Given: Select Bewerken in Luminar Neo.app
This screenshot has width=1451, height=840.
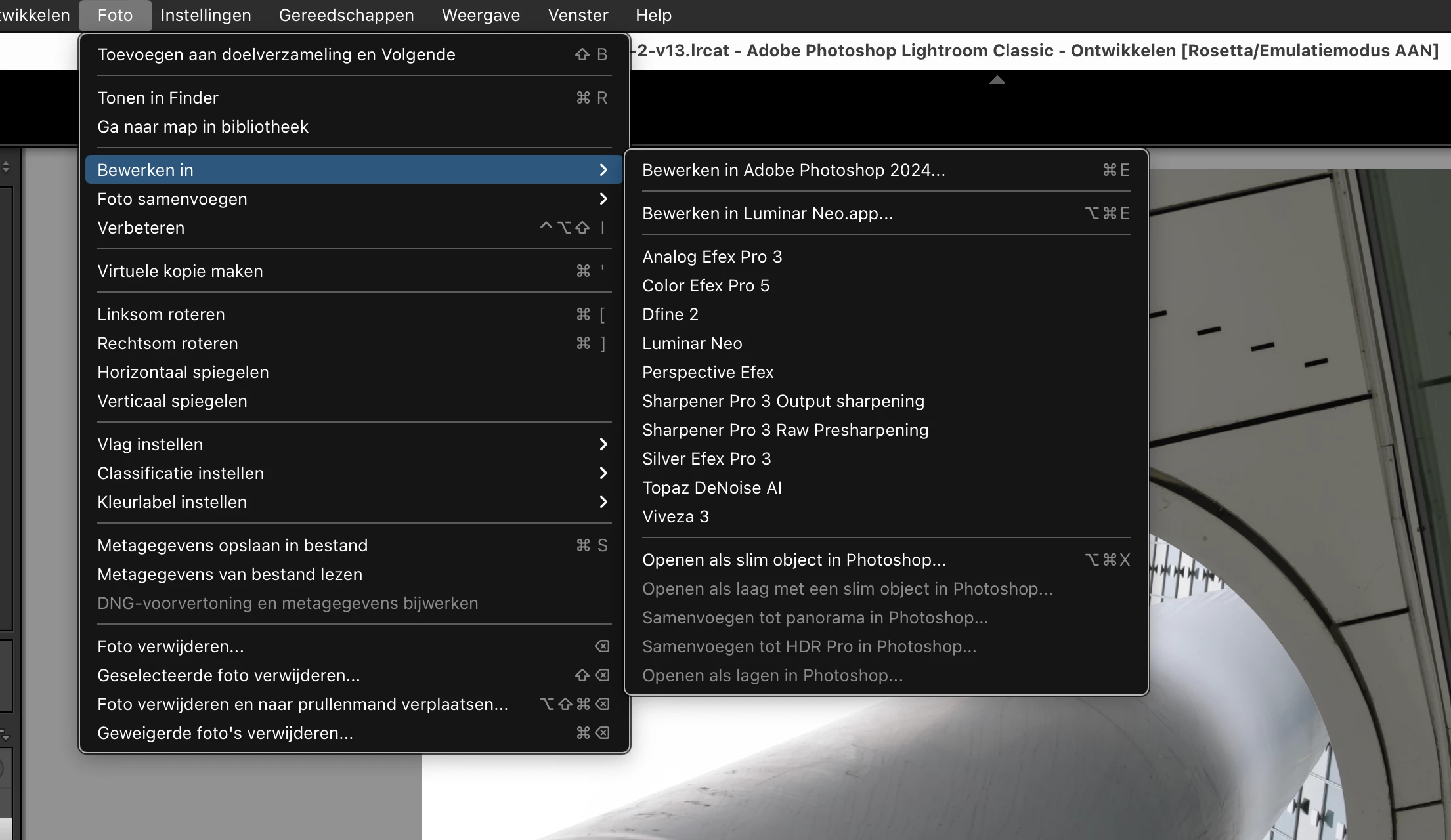Looking at the screenshot, I should [767, 213].
